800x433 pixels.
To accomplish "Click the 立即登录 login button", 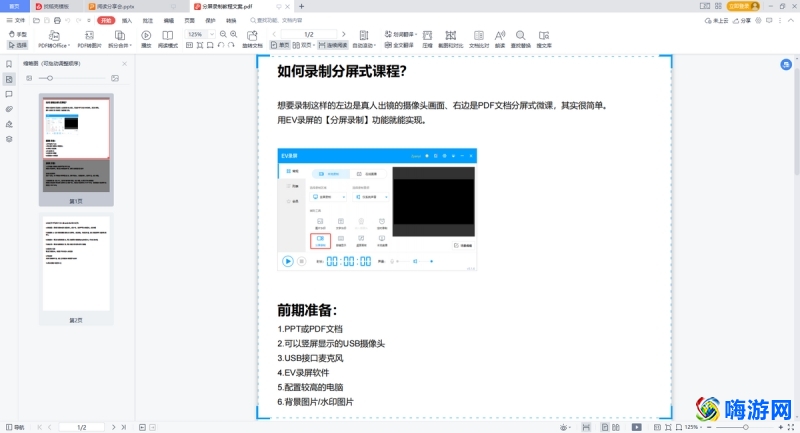I will 743,6.
